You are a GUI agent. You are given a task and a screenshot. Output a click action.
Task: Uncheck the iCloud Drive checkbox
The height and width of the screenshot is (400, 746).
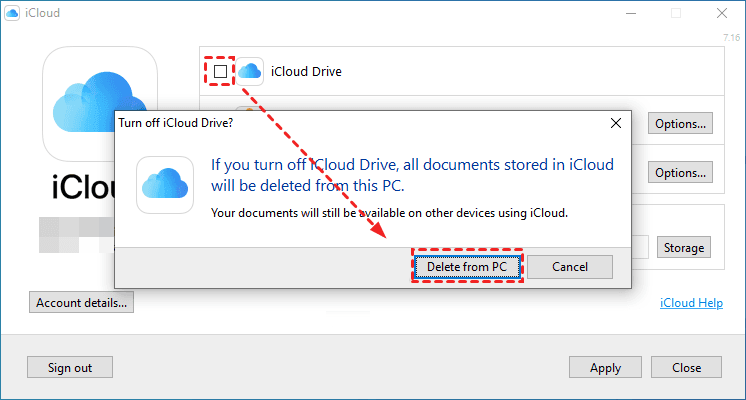click(x=220, y=71)
